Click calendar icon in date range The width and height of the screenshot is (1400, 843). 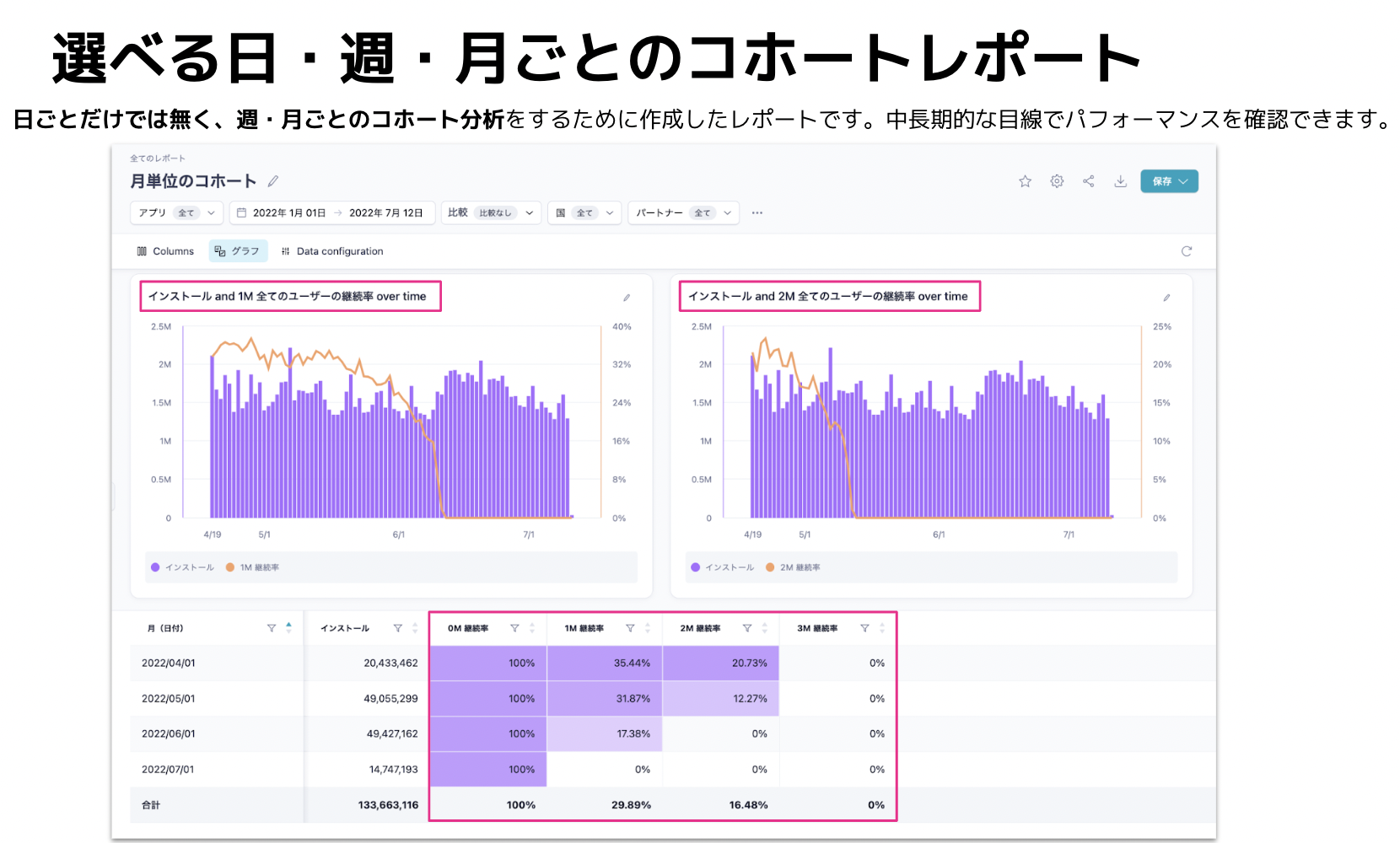[x=241, y=212]
